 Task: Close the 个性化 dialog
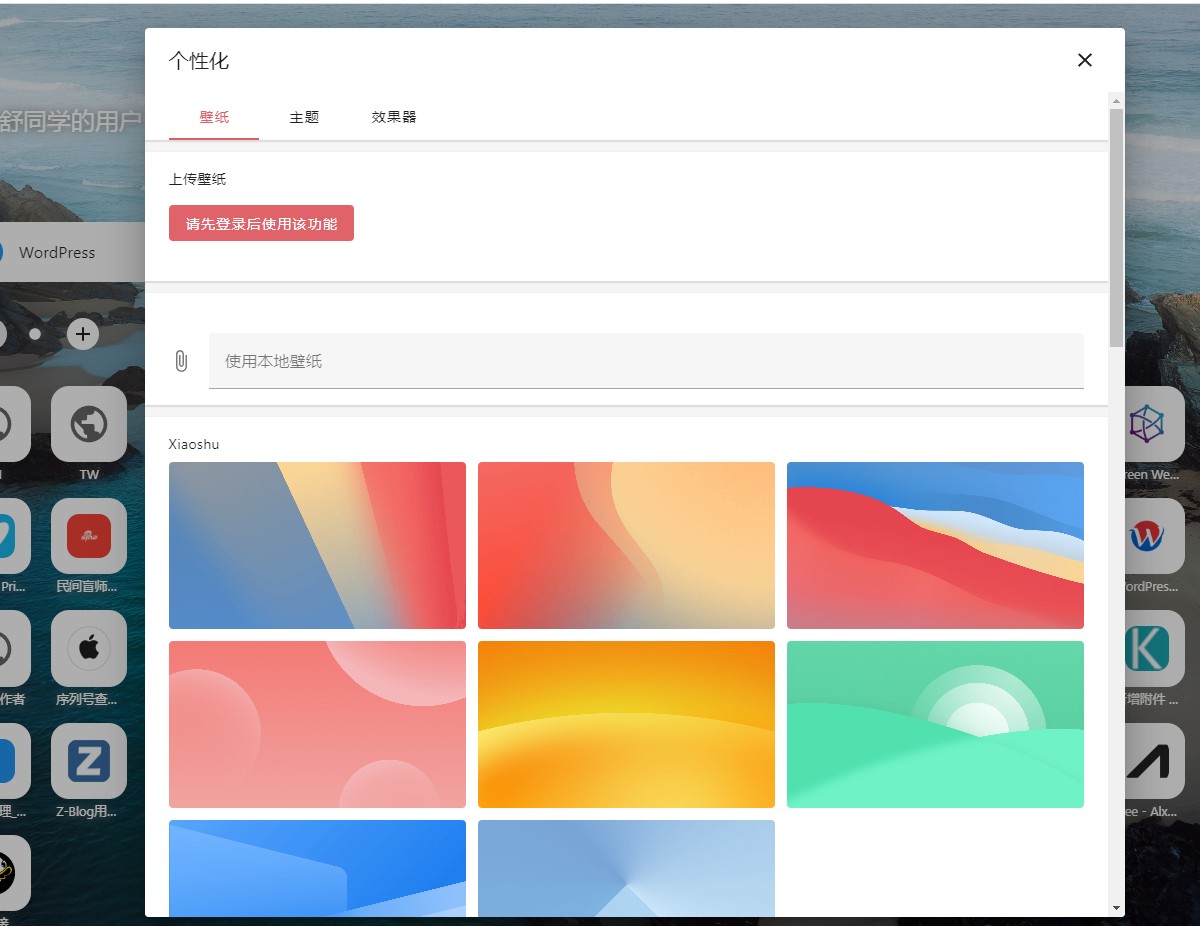pyautogui.click(x=1085, y=60)
